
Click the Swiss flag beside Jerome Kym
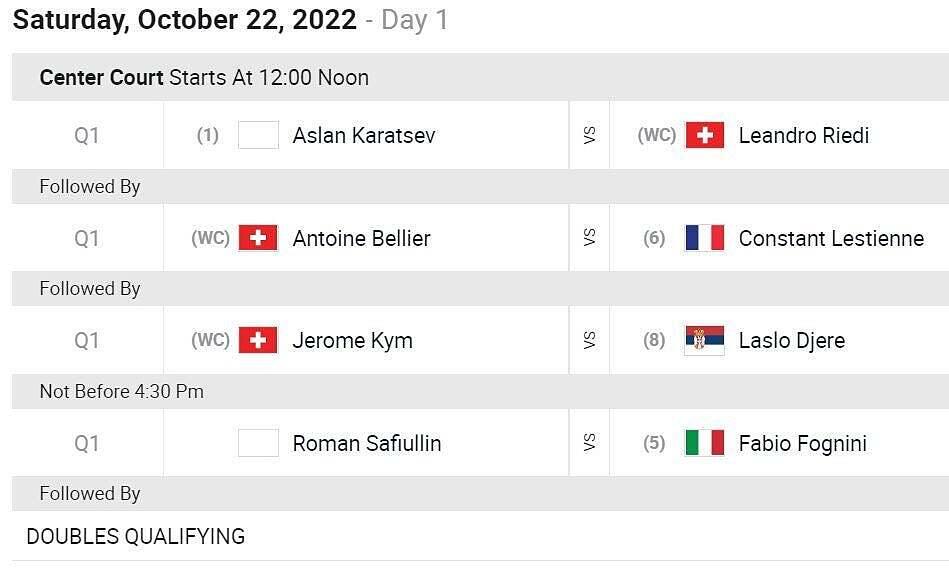tap(258, 340)
